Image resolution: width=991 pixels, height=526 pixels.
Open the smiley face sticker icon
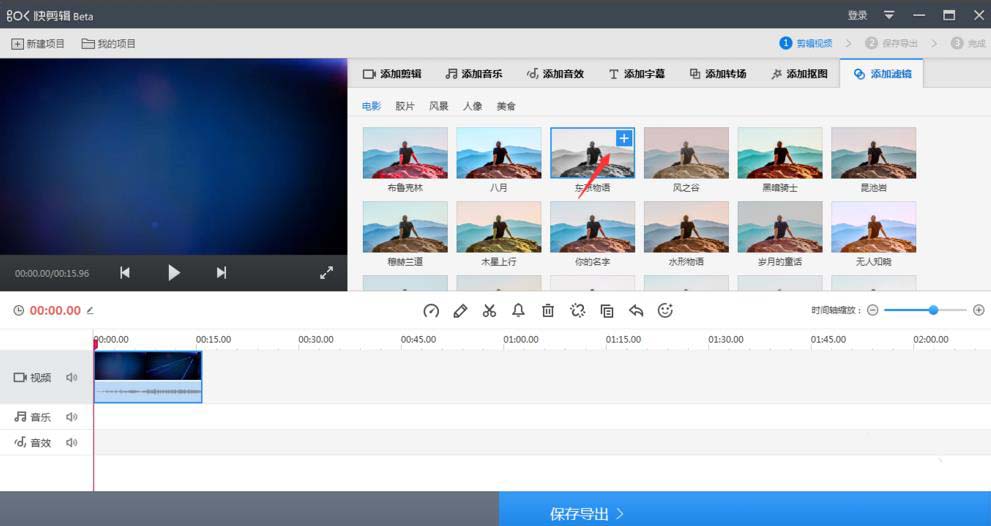click(665, 310)
